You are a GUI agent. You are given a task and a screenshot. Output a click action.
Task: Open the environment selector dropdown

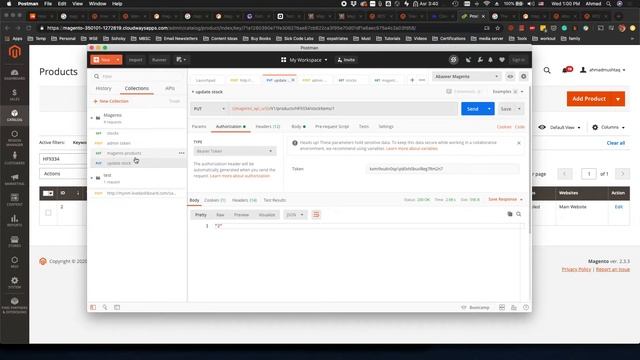467,76
